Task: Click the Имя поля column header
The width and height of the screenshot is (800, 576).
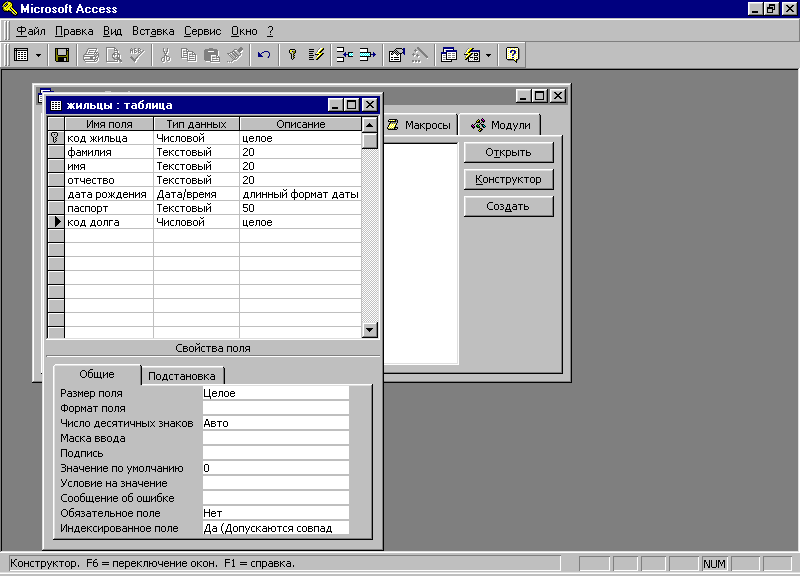Action: coord(109,124)
